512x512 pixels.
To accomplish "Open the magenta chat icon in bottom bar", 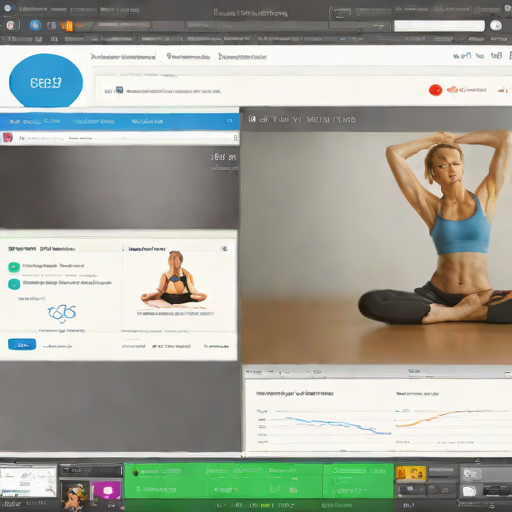I will (x=106, y=490).
